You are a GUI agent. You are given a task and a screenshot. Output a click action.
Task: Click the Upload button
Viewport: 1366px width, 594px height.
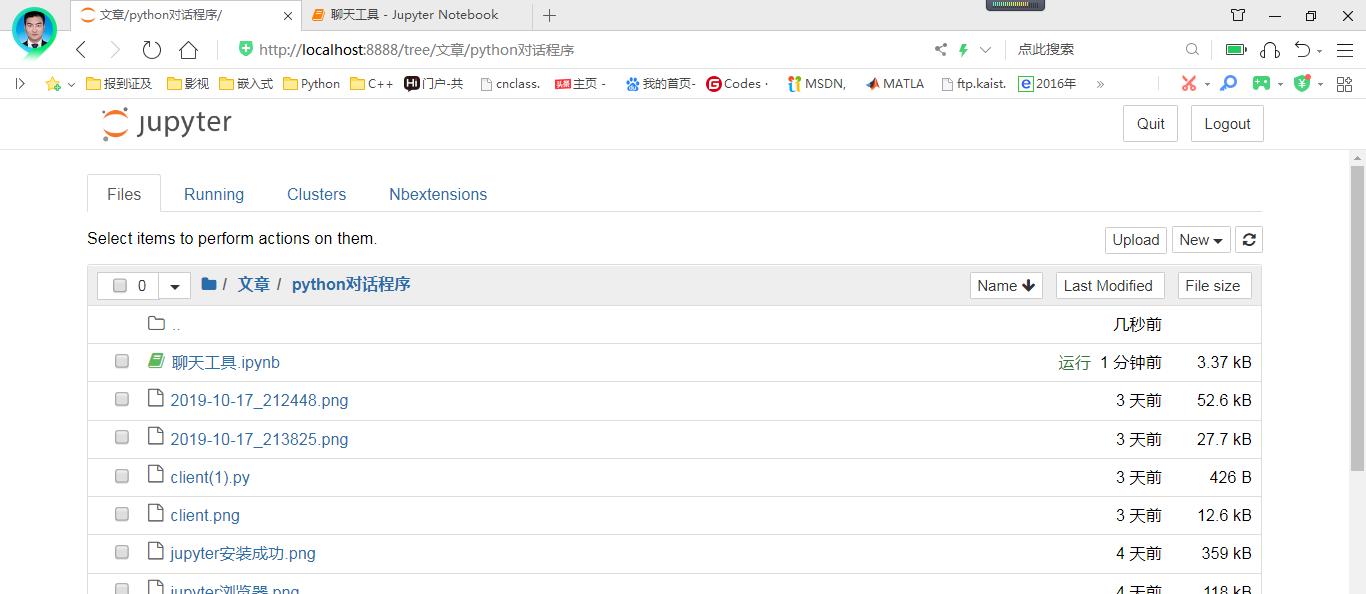[1136, 240]
